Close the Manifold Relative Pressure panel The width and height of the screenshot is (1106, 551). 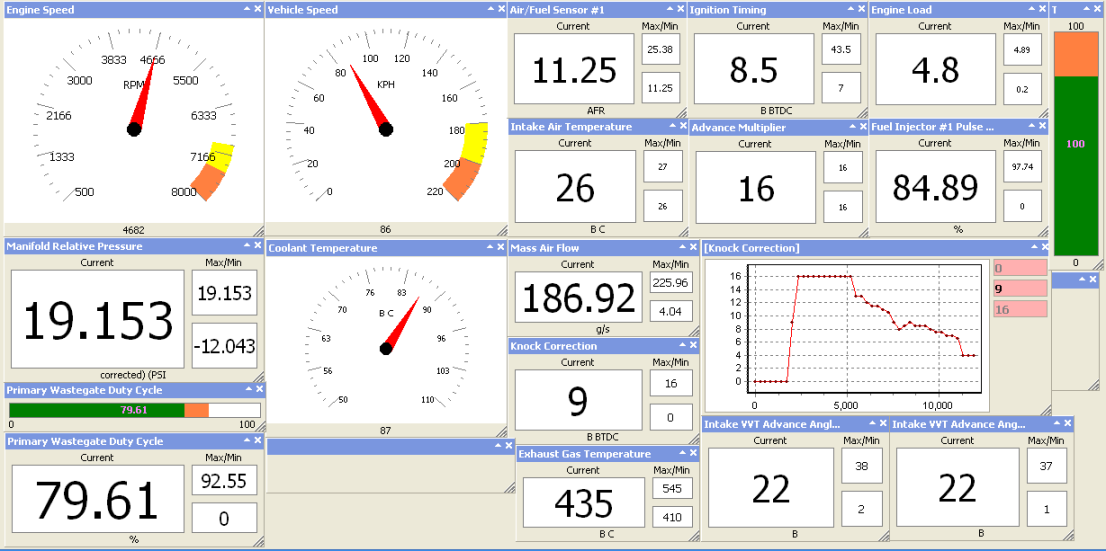(258, 246)
